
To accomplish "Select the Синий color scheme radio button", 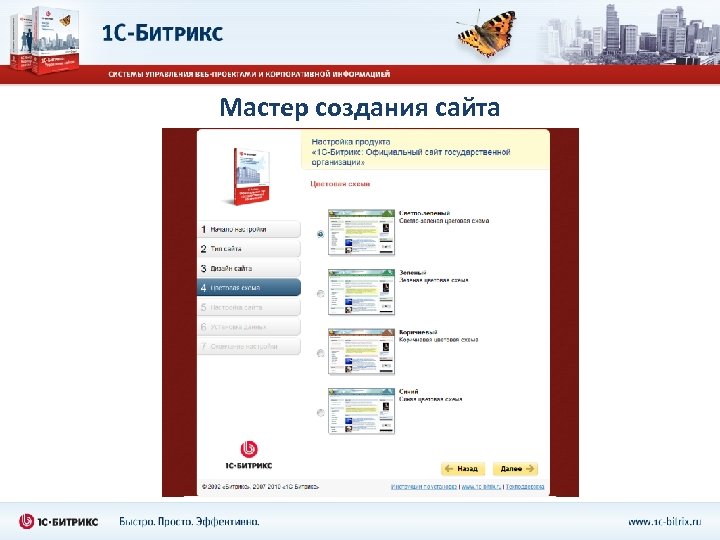I will click(321, 413).
